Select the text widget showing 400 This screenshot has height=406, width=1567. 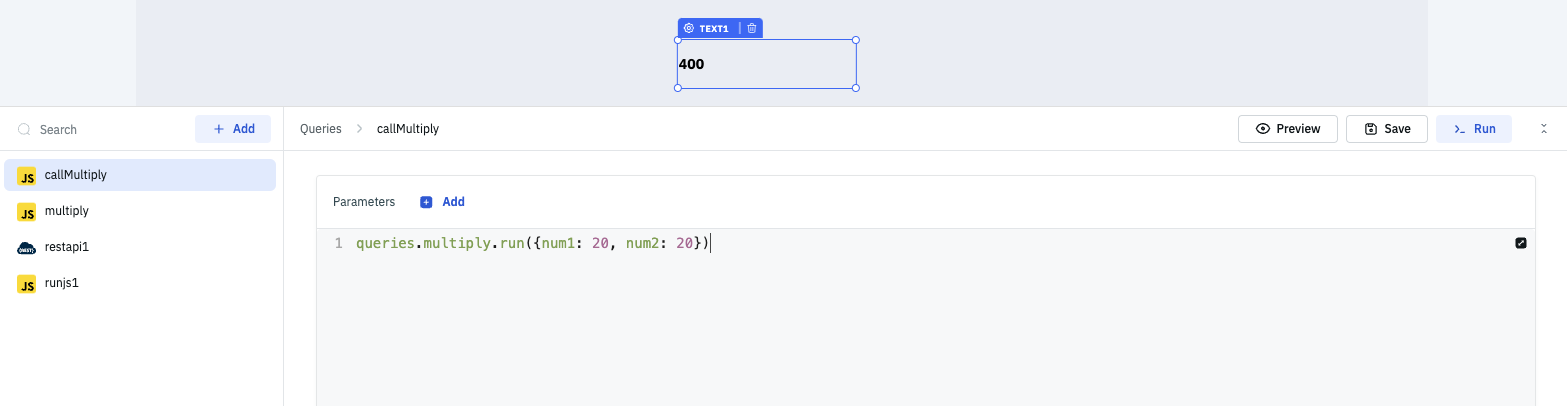point(766,64)
